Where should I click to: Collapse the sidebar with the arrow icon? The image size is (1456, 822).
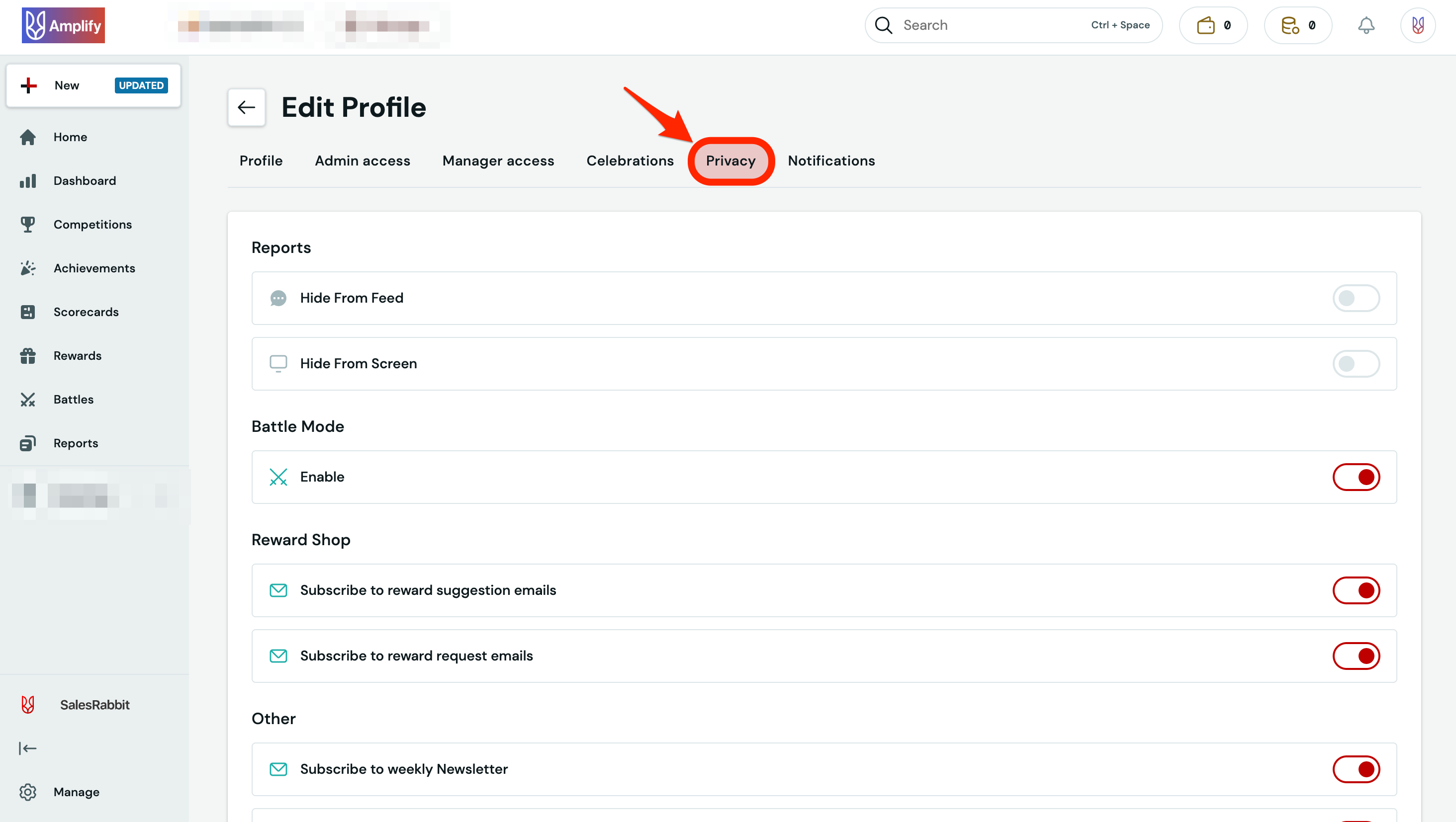pos(28,748)
